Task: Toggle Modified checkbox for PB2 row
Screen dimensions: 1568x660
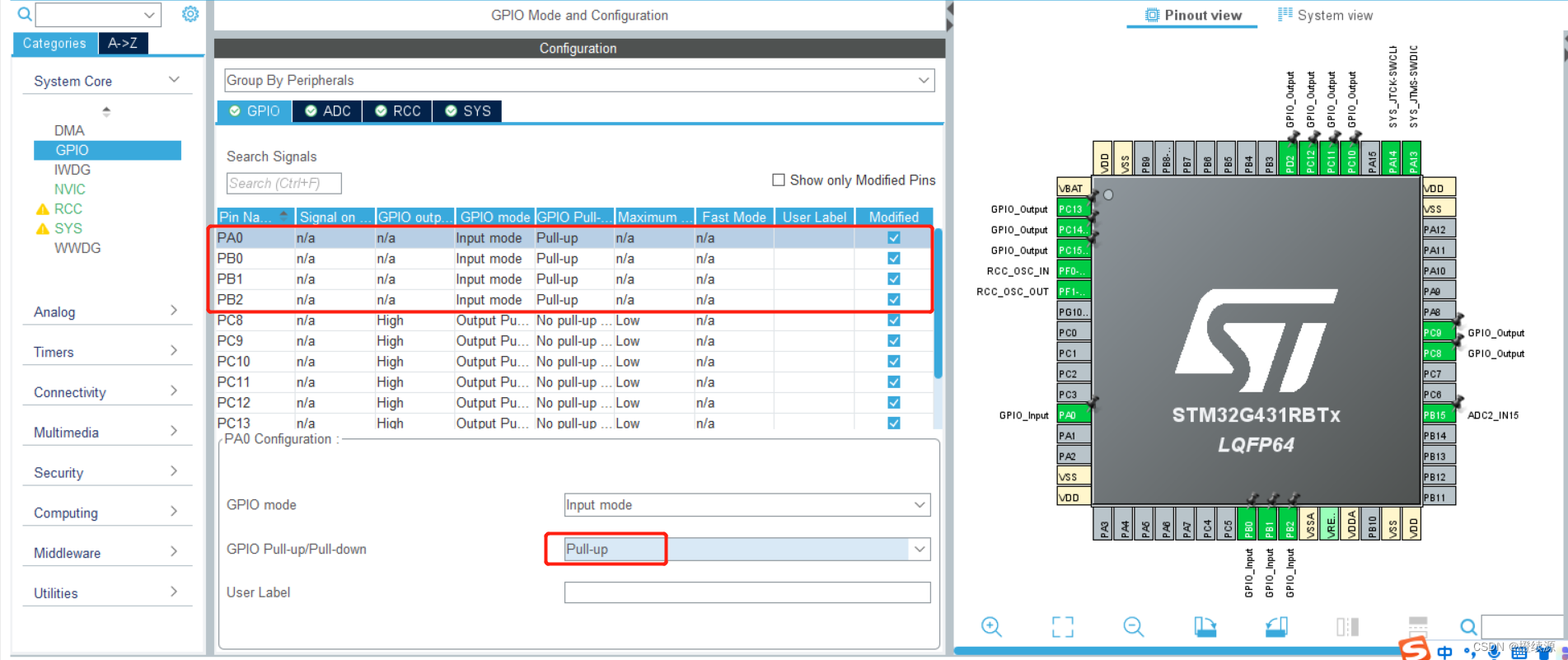Action: click(894, 300)
